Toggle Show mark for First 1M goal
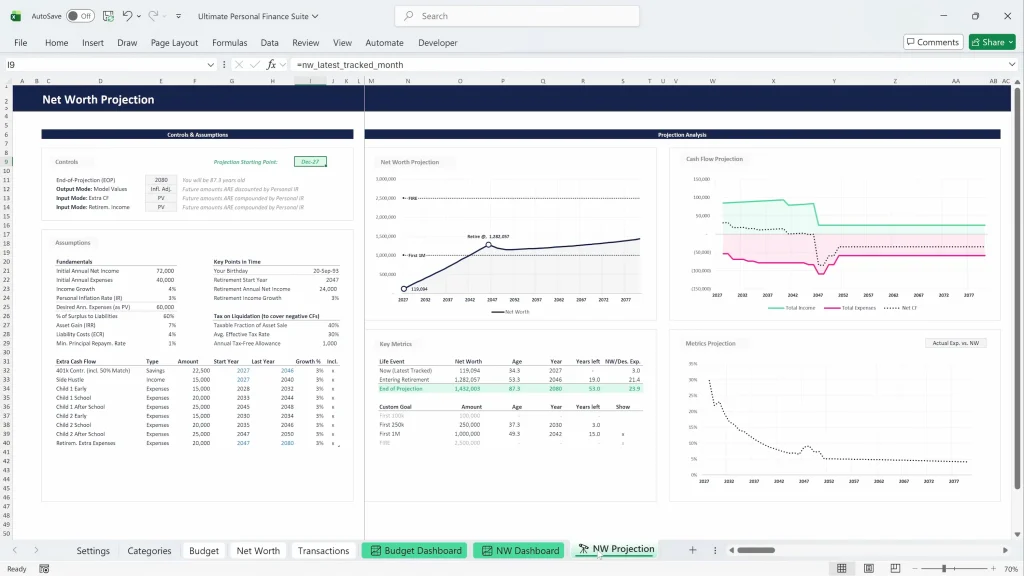Viewport: 1024px width, 576px height. (623, 434)
